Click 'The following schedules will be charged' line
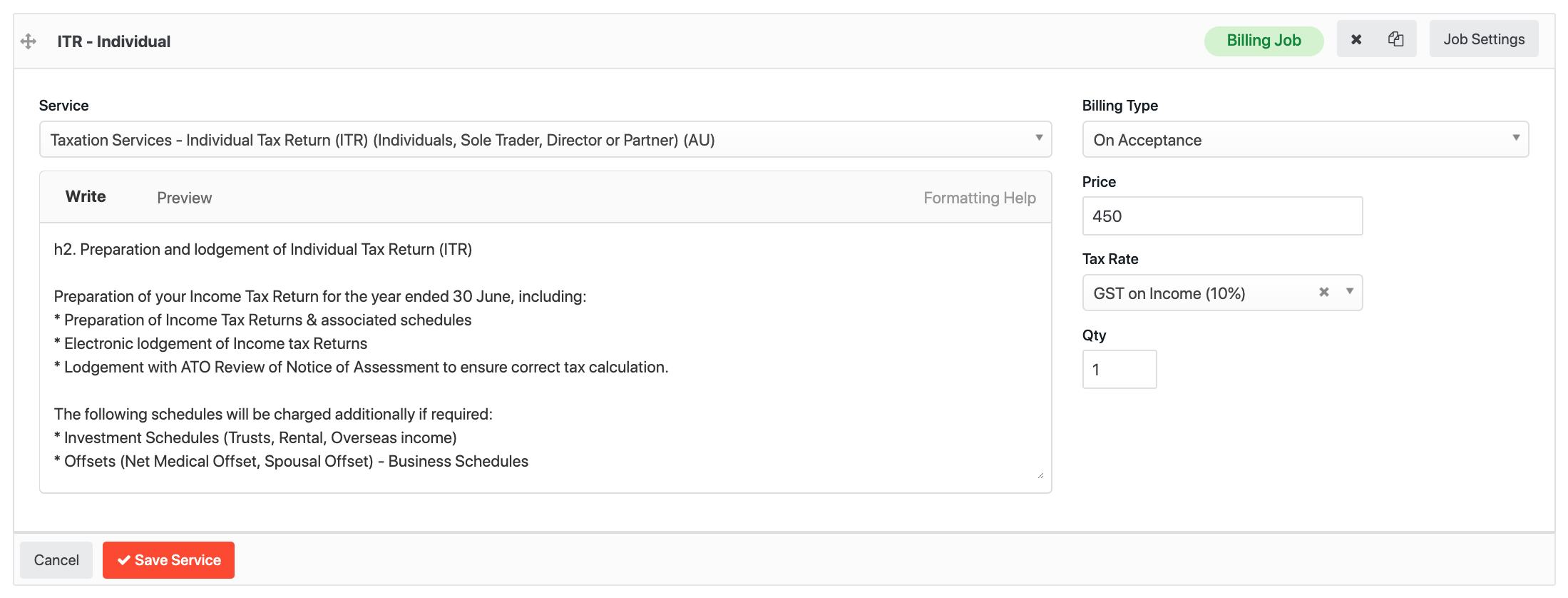 pyautogui.click(x=273, y=415)
